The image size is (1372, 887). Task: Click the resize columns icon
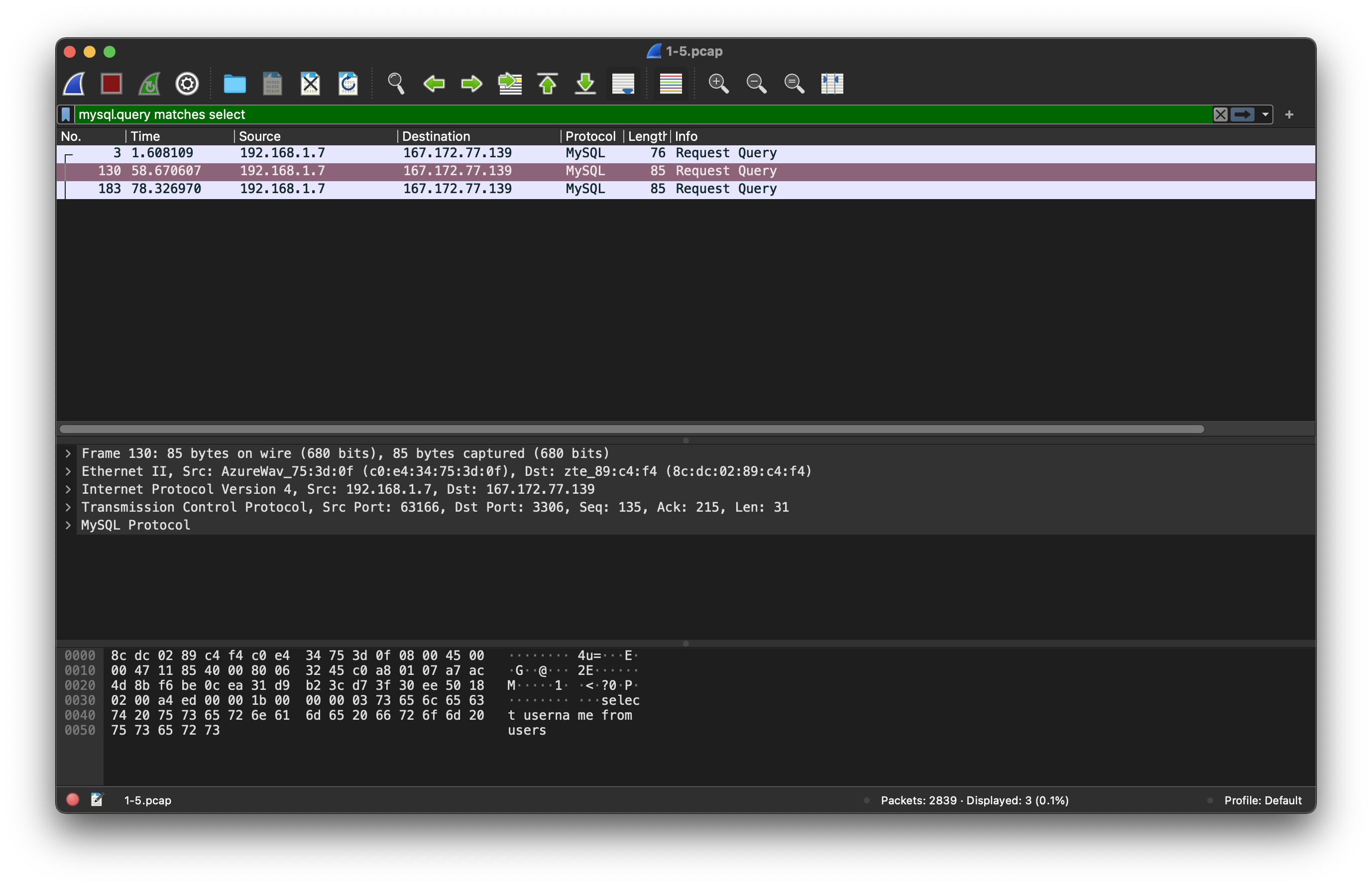(x=832, y=84)
